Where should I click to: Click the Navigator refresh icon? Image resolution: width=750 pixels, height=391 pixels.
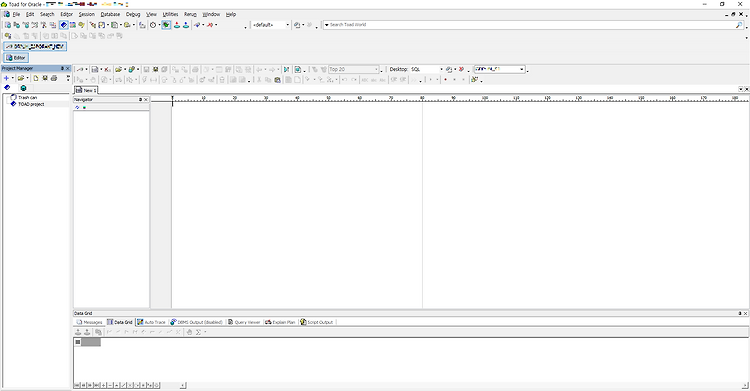[77, 108]
